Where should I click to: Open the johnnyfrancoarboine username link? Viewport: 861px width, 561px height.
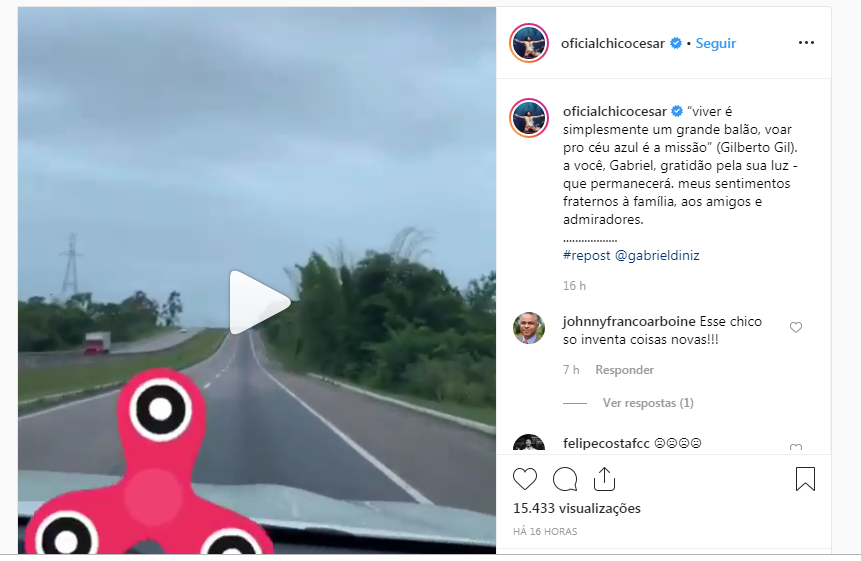pos(629,322)
